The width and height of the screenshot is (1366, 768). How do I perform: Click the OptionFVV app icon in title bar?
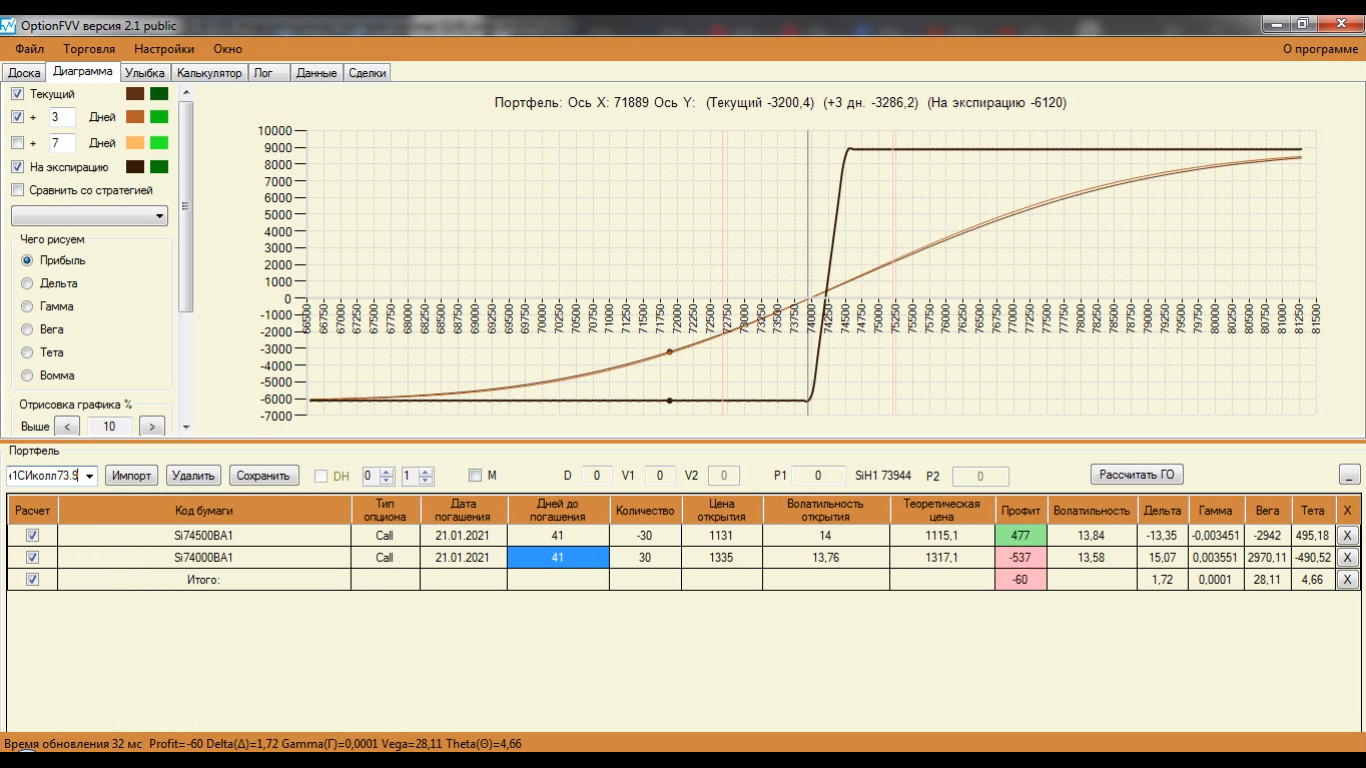[x=10, y=25]
